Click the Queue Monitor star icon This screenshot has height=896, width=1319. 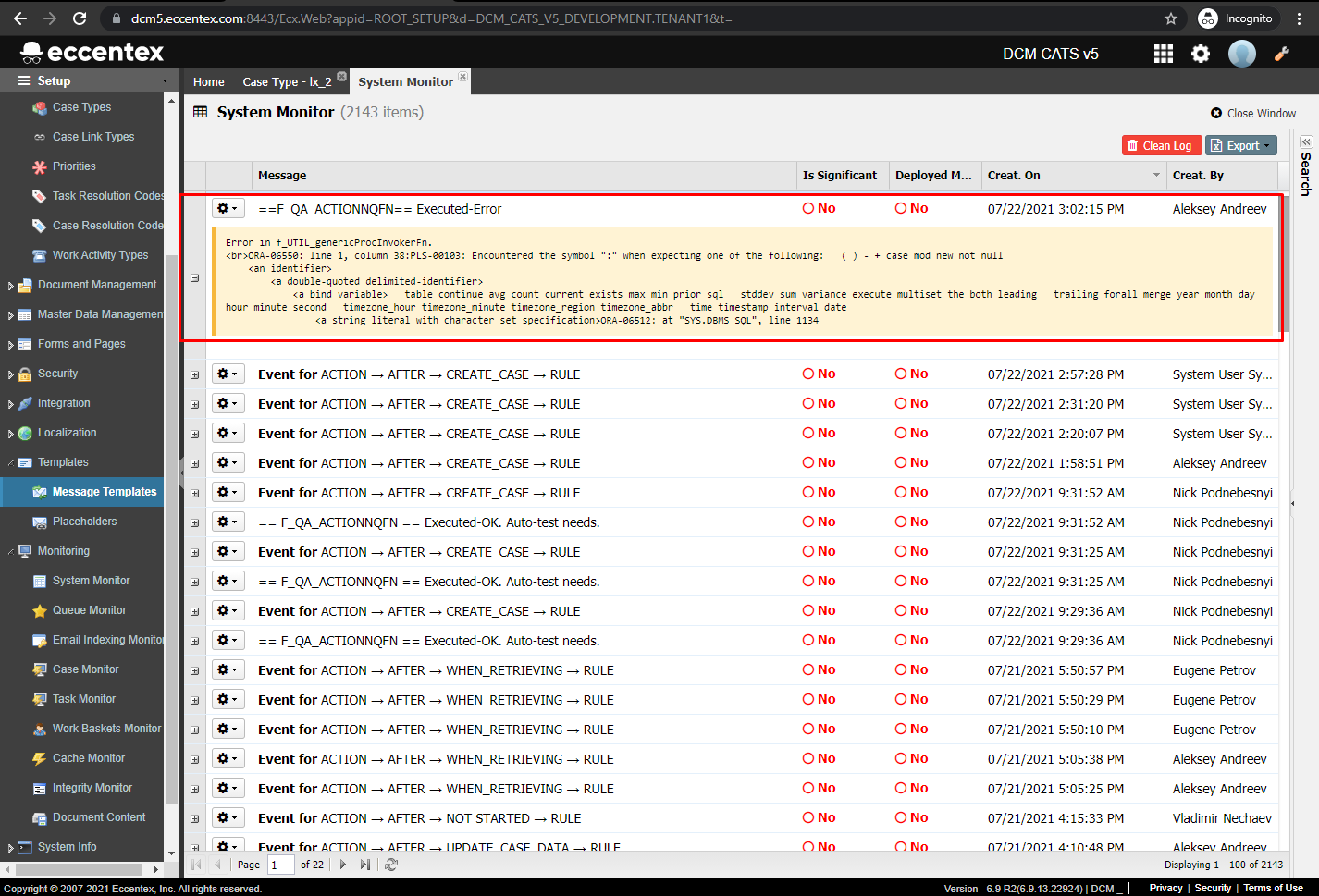(40, 610)
